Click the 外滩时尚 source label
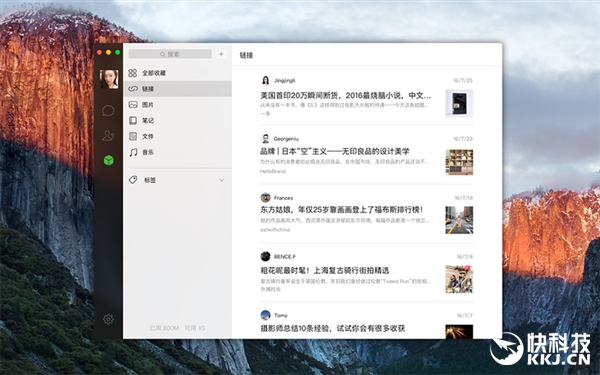The width and height of the screenshot is (600, 375). coord(271,289)
